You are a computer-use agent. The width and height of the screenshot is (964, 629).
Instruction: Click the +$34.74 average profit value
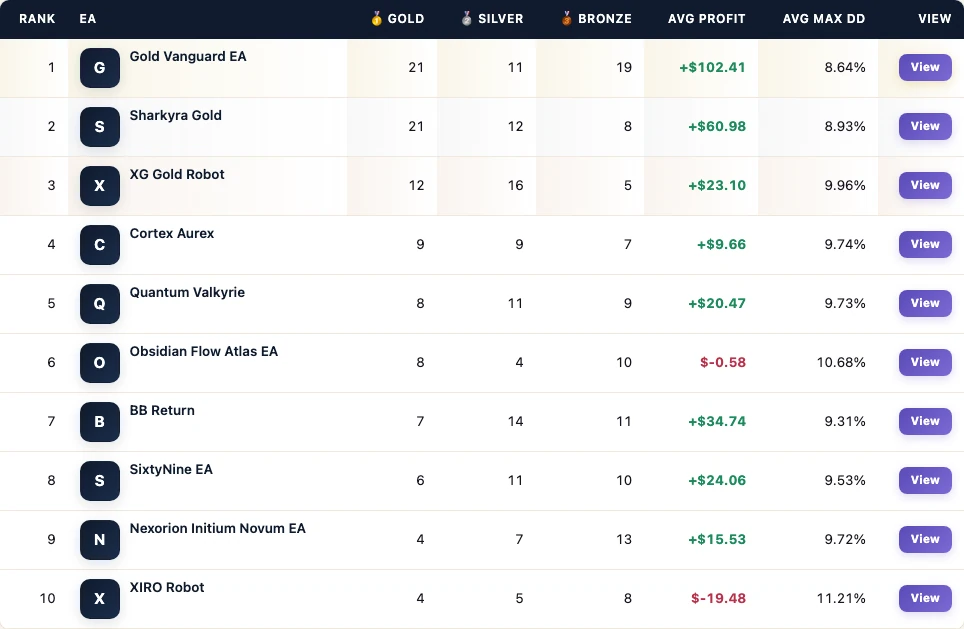(x=717, y=422)
